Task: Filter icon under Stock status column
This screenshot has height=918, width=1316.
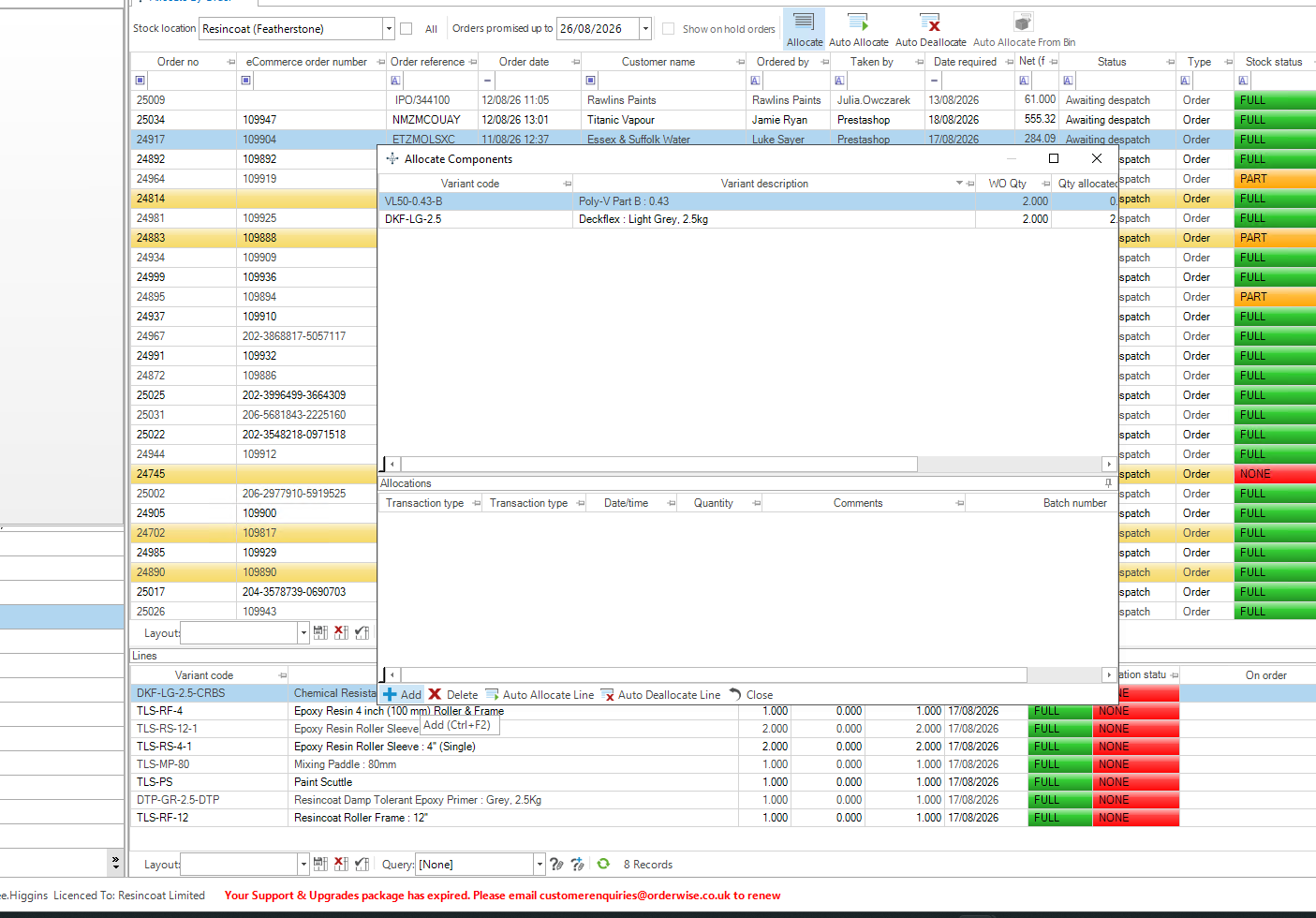Action: pos(1243,81)
